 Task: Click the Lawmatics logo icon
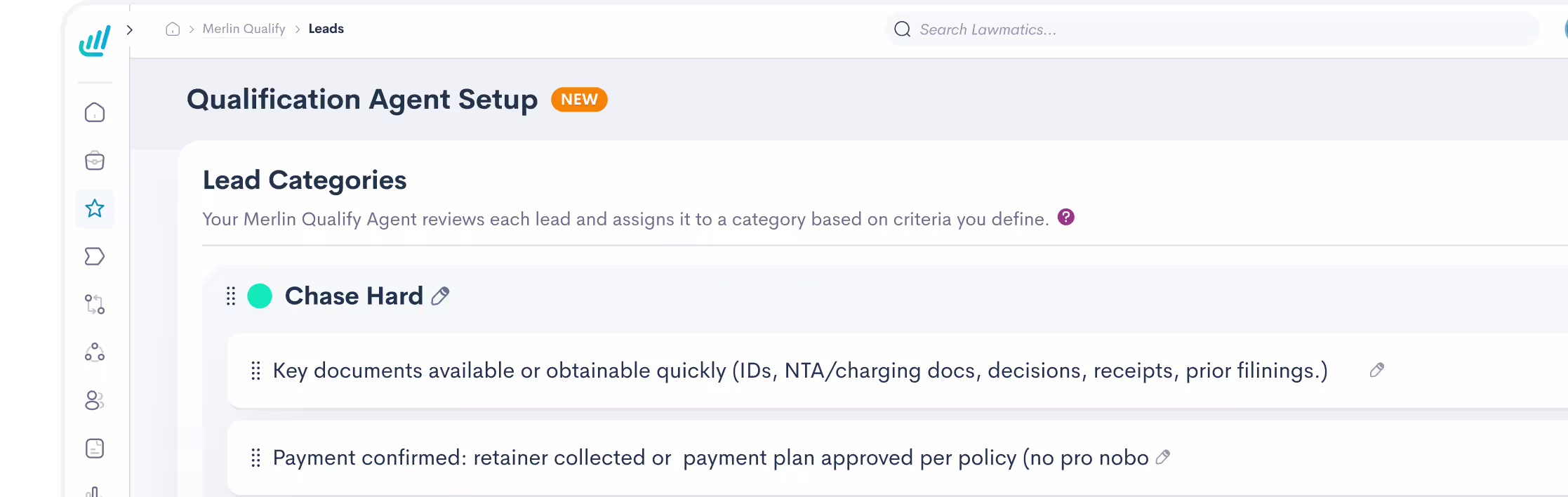point(95,41)
